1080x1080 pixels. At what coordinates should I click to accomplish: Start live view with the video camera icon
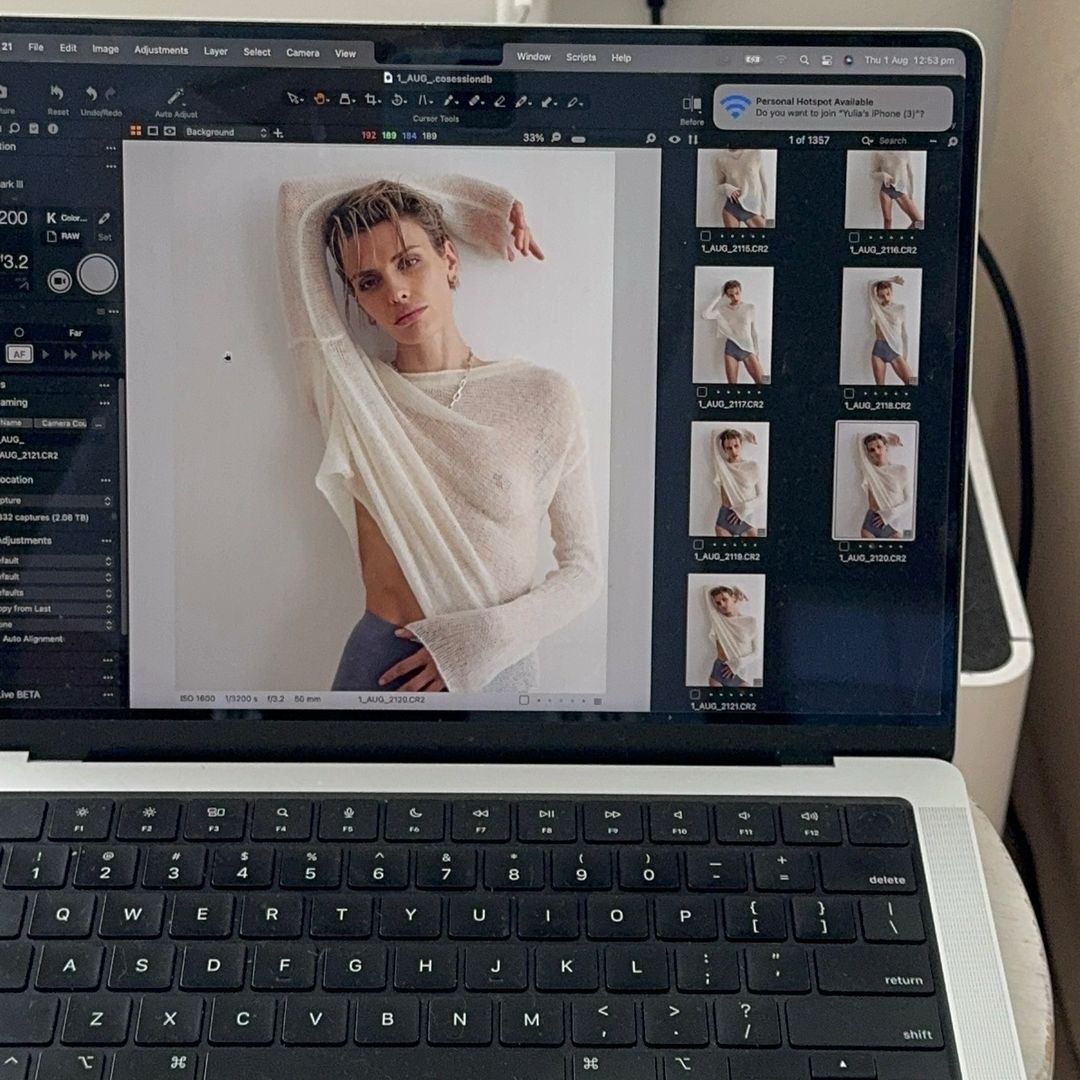pyautogui.click(x=60, y=281)
